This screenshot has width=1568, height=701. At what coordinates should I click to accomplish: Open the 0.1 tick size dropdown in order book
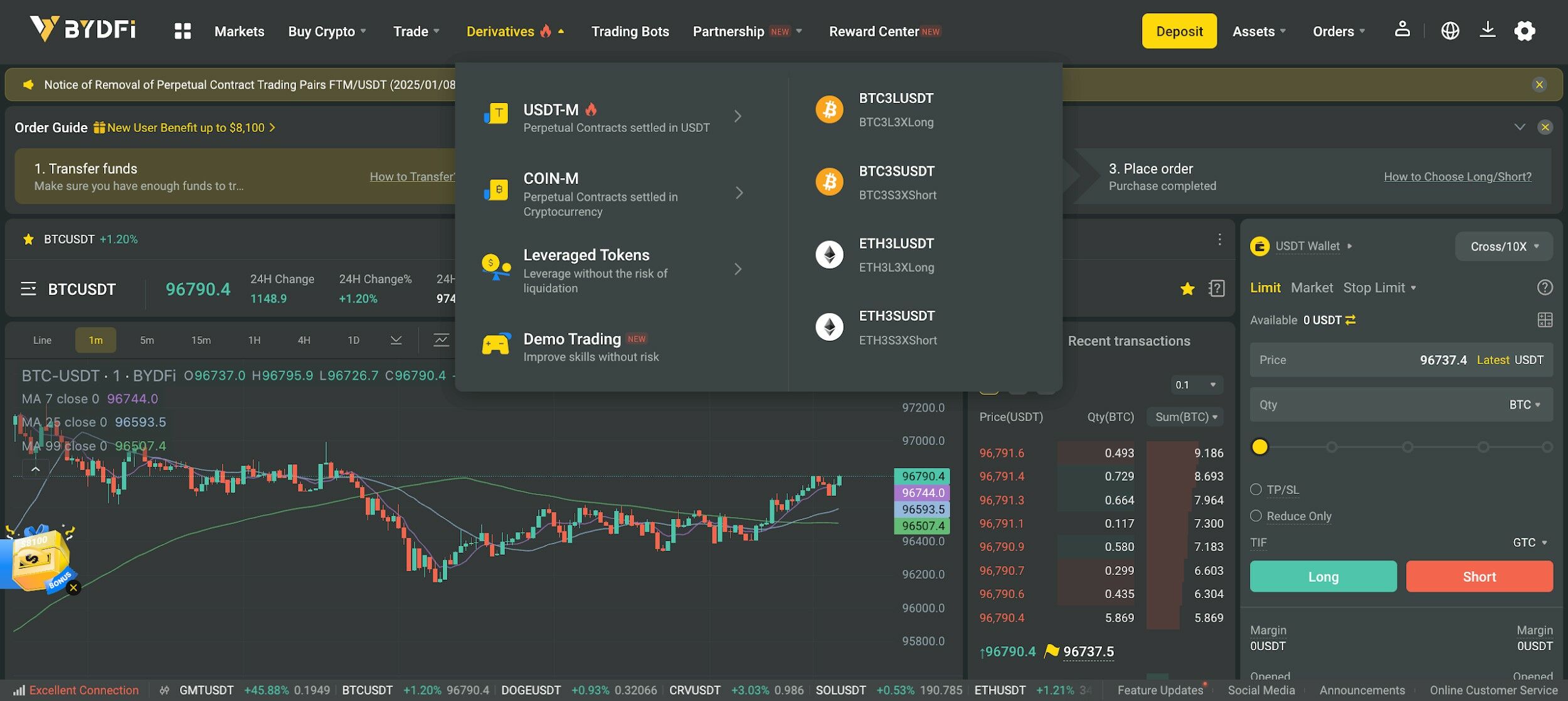[x=1195, y=385]
